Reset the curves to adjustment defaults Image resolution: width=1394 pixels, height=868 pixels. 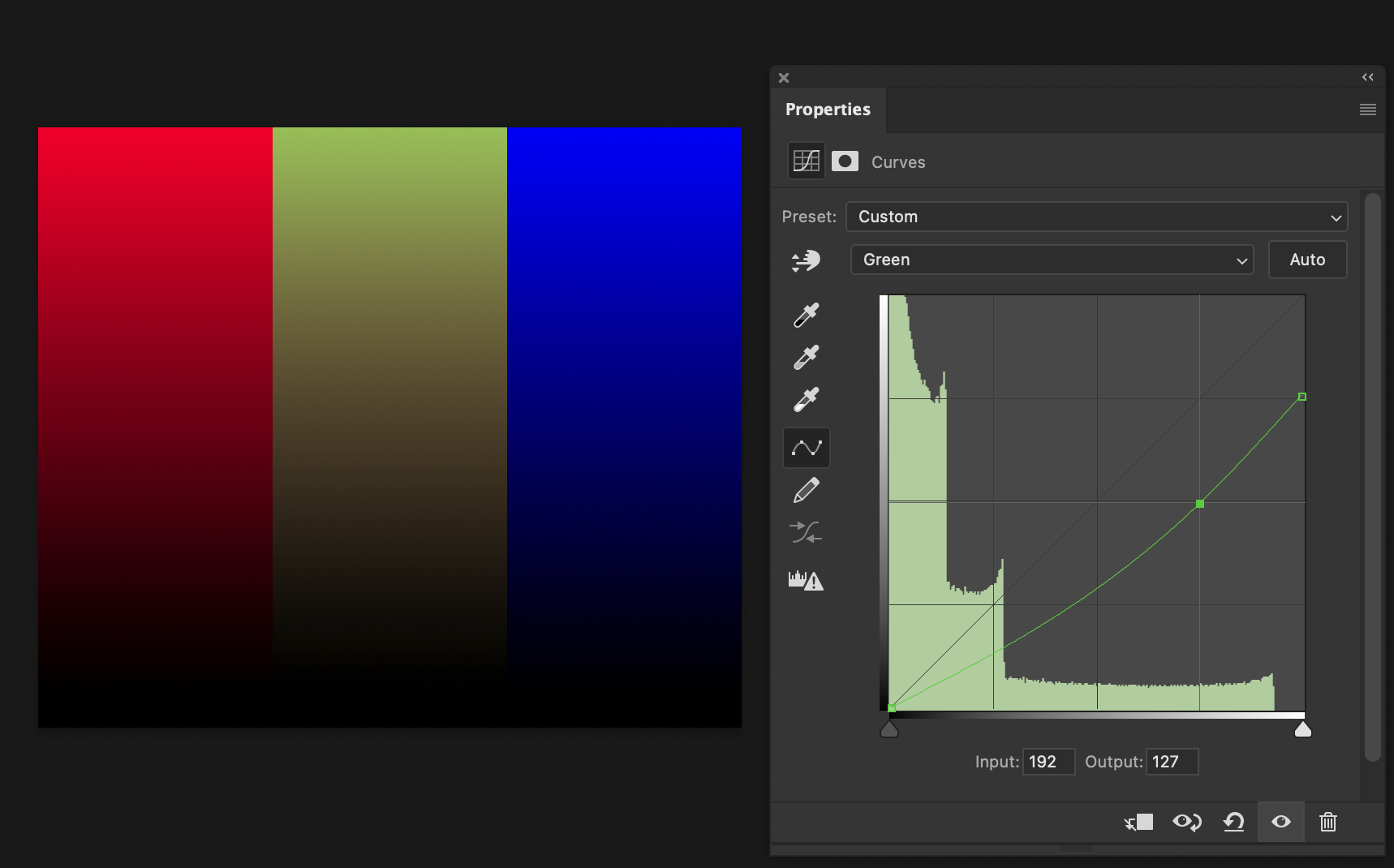coord(1233,822)
